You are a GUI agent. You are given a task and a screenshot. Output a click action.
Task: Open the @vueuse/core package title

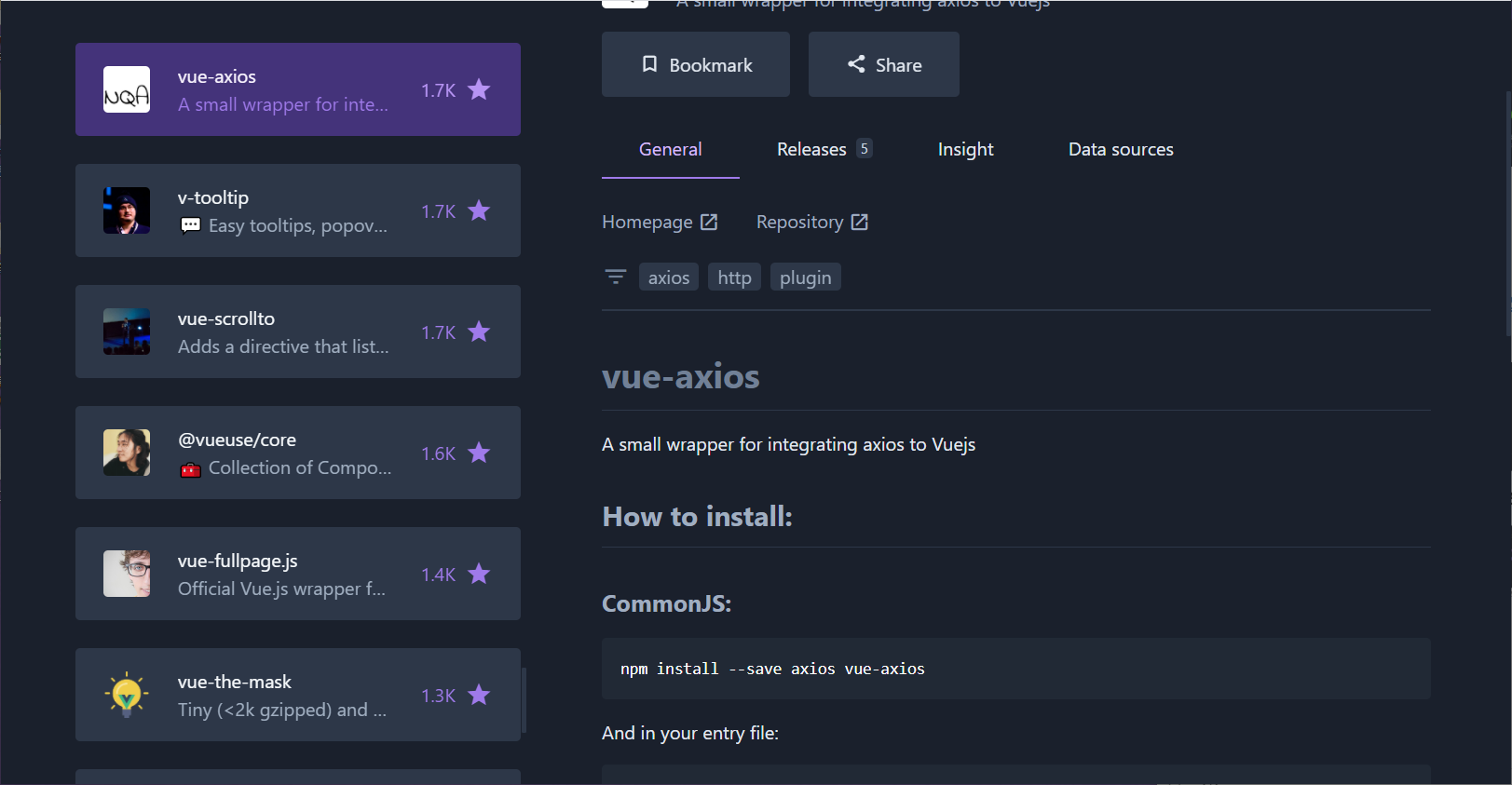[x=238, y=440]
